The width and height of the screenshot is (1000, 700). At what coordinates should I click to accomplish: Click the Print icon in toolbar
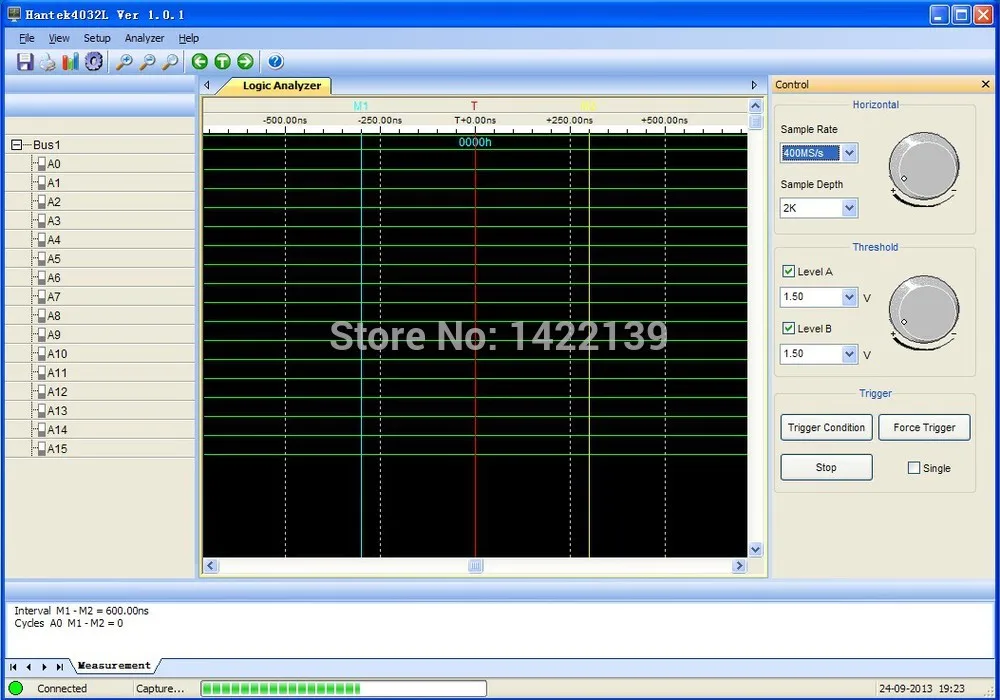coord(47,62)
